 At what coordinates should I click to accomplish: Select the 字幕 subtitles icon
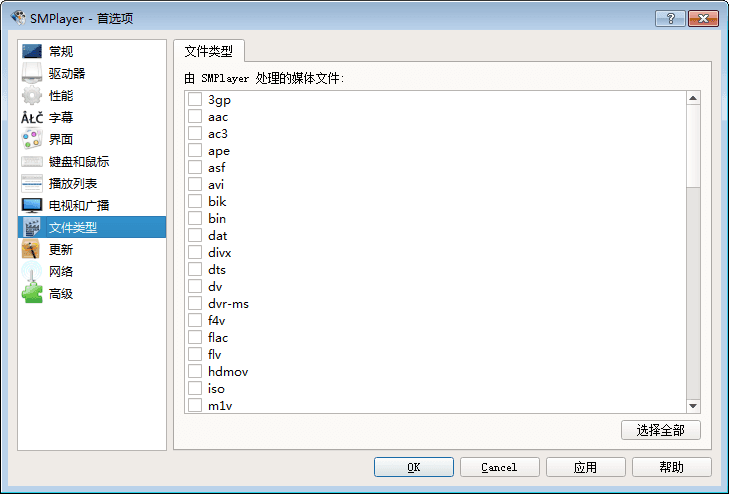point(32,117)
